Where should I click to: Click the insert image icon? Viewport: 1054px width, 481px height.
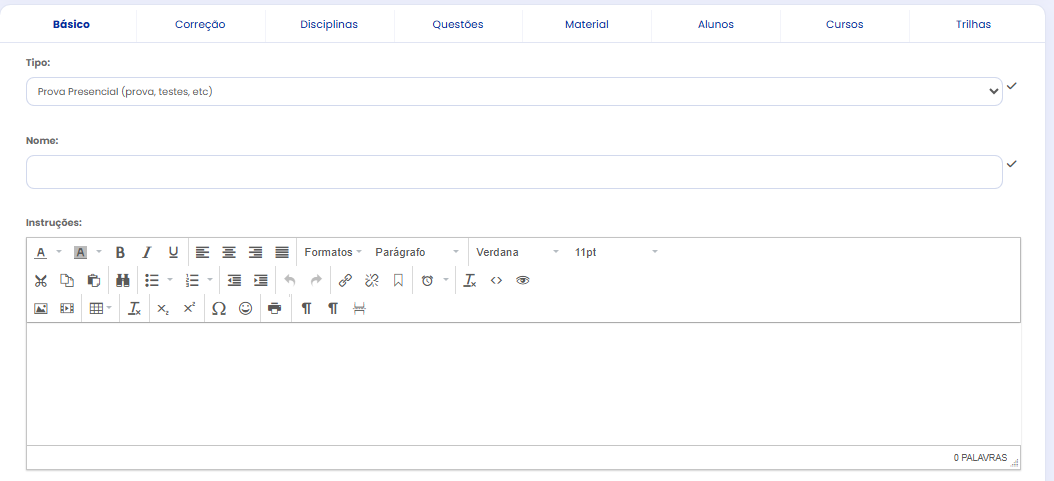point(41,309)
